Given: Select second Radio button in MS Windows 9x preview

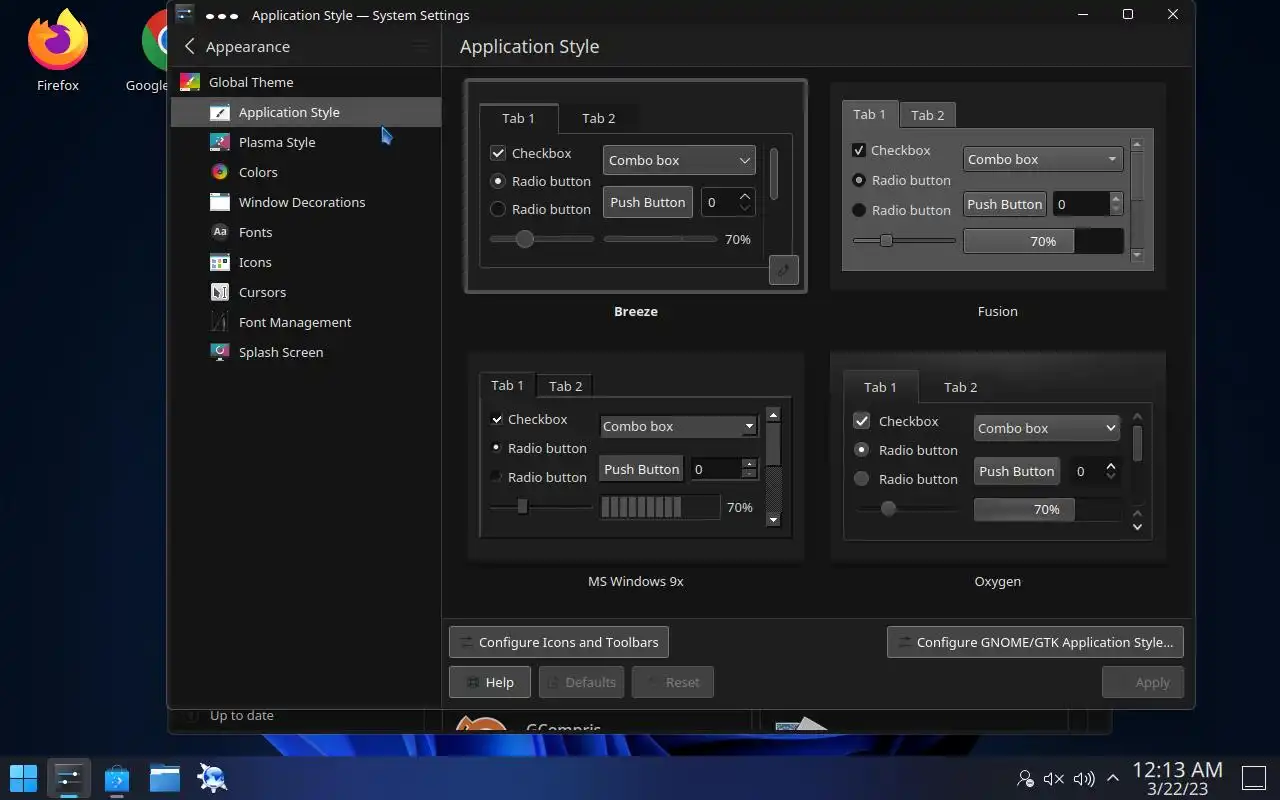Looking at the screenshot, I should [x=496, y=477].
